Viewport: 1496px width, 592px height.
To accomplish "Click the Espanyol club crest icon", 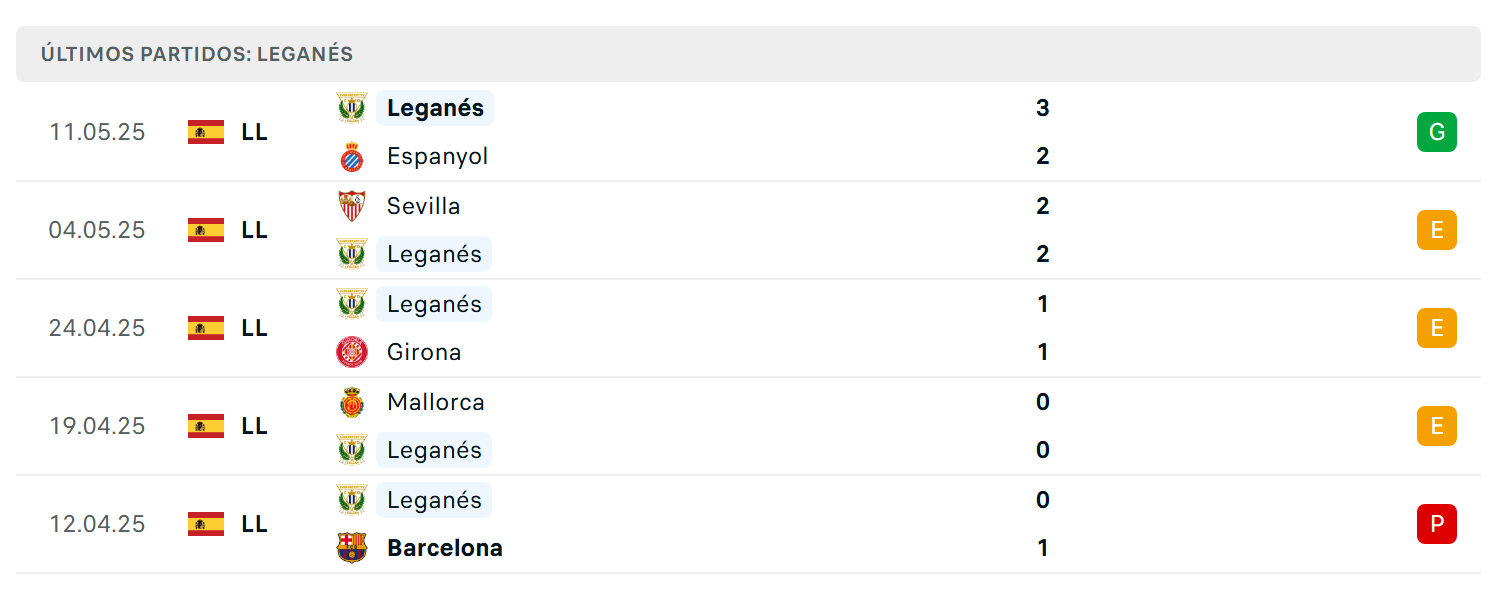I will click(x=352, y=156).
